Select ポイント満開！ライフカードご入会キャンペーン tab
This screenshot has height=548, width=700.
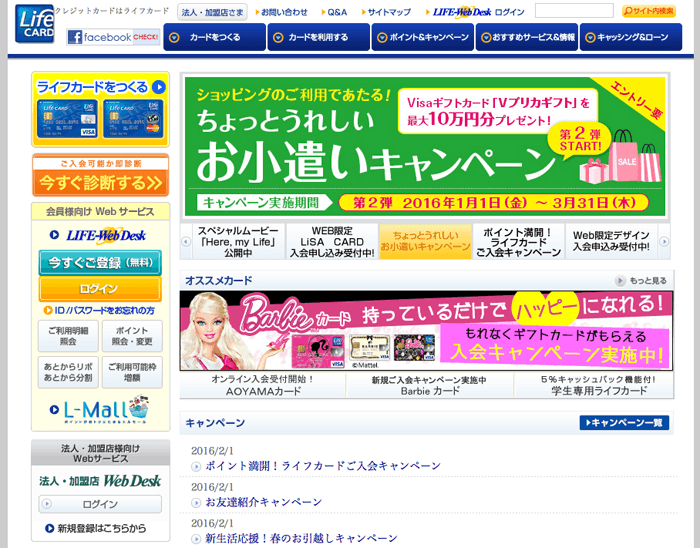(519, 241)
